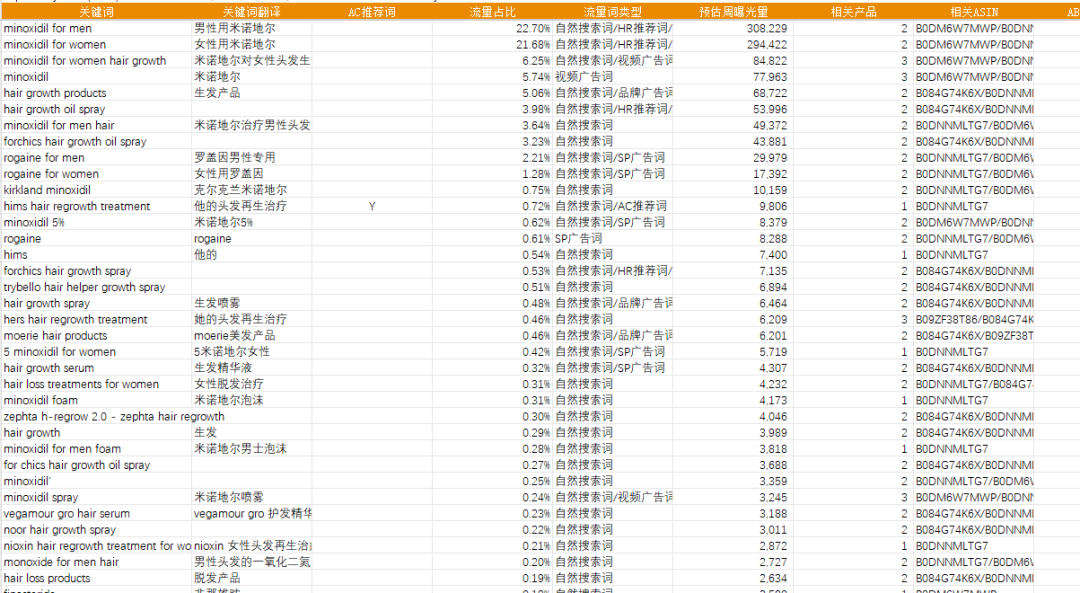Click the 'moerie hair products' keyword cell
Viewport: 1080px width, 593px height.
pos(96,335)
